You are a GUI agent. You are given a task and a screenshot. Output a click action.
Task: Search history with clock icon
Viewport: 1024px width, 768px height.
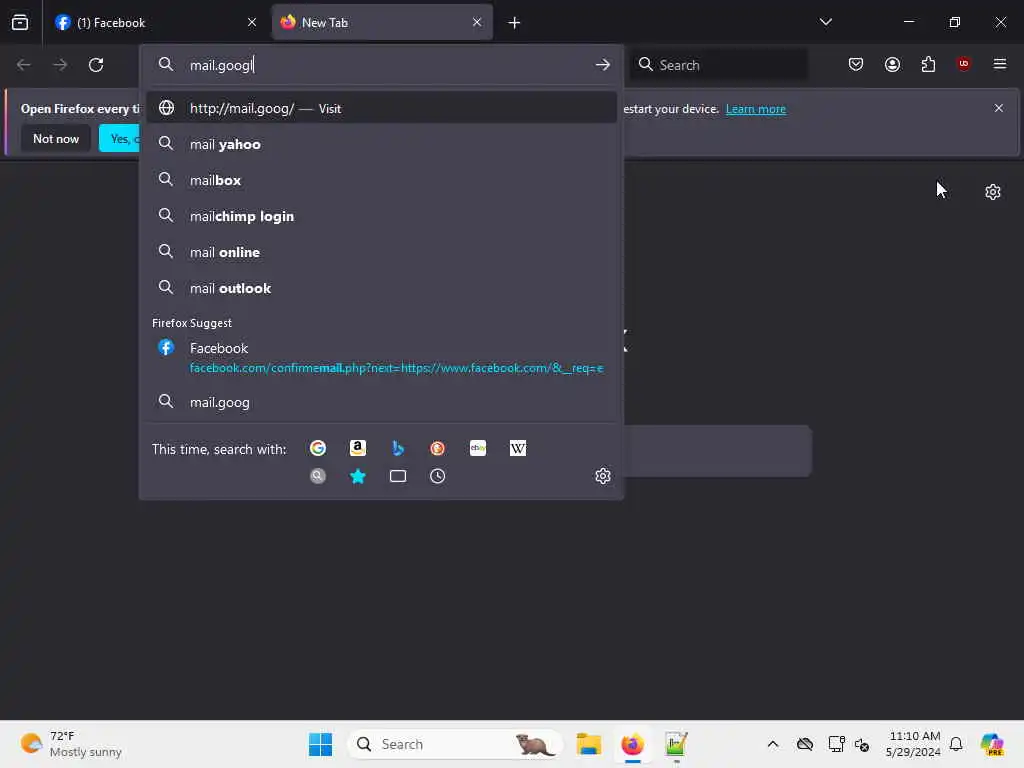pos(438,476)
